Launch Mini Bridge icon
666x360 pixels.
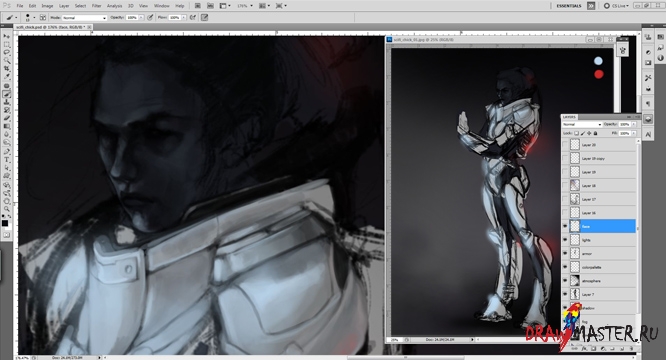[210, 6]
